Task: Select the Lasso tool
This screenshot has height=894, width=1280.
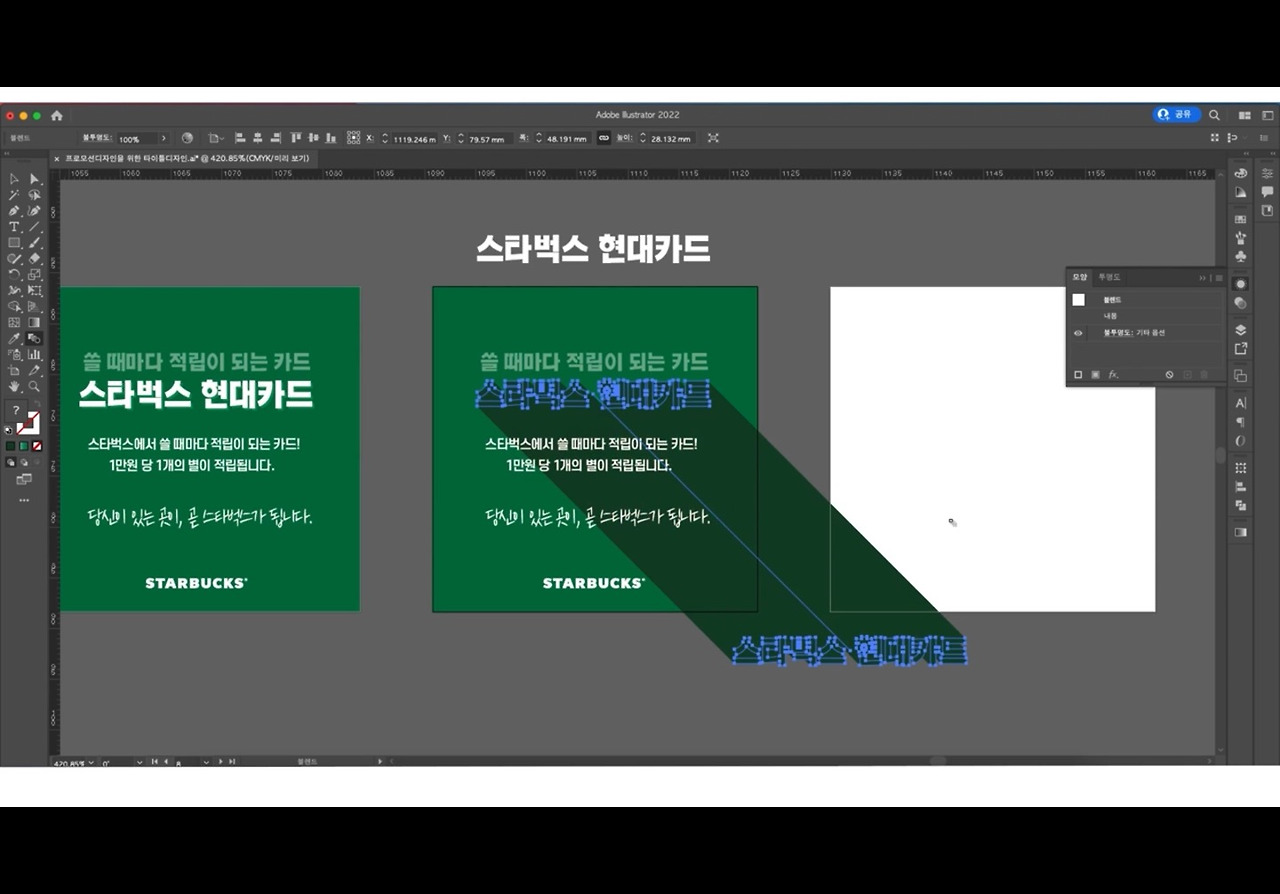Action: [34, 195]
